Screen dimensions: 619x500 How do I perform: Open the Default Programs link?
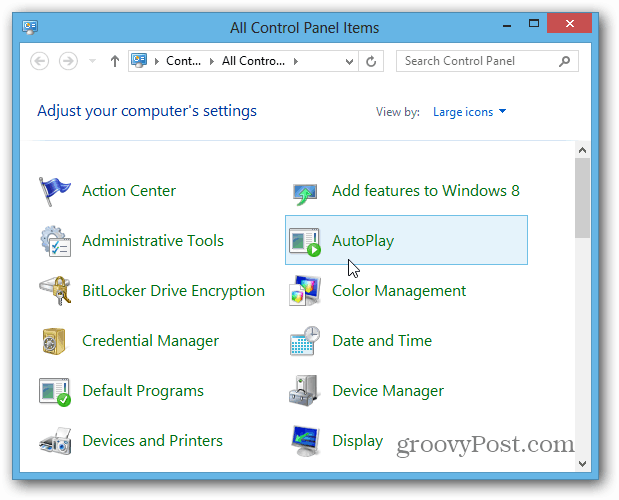[143, 391]
